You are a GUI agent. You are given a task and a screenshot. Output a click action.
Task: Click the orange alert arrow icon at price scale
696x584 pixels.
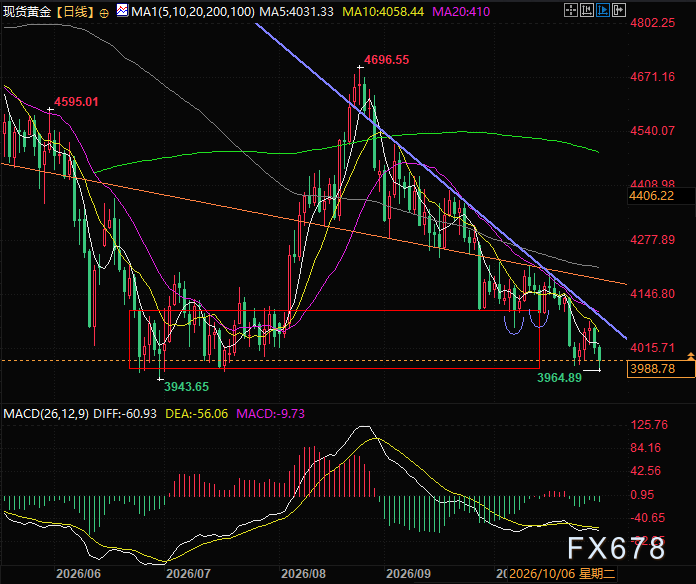coord(691,356)
